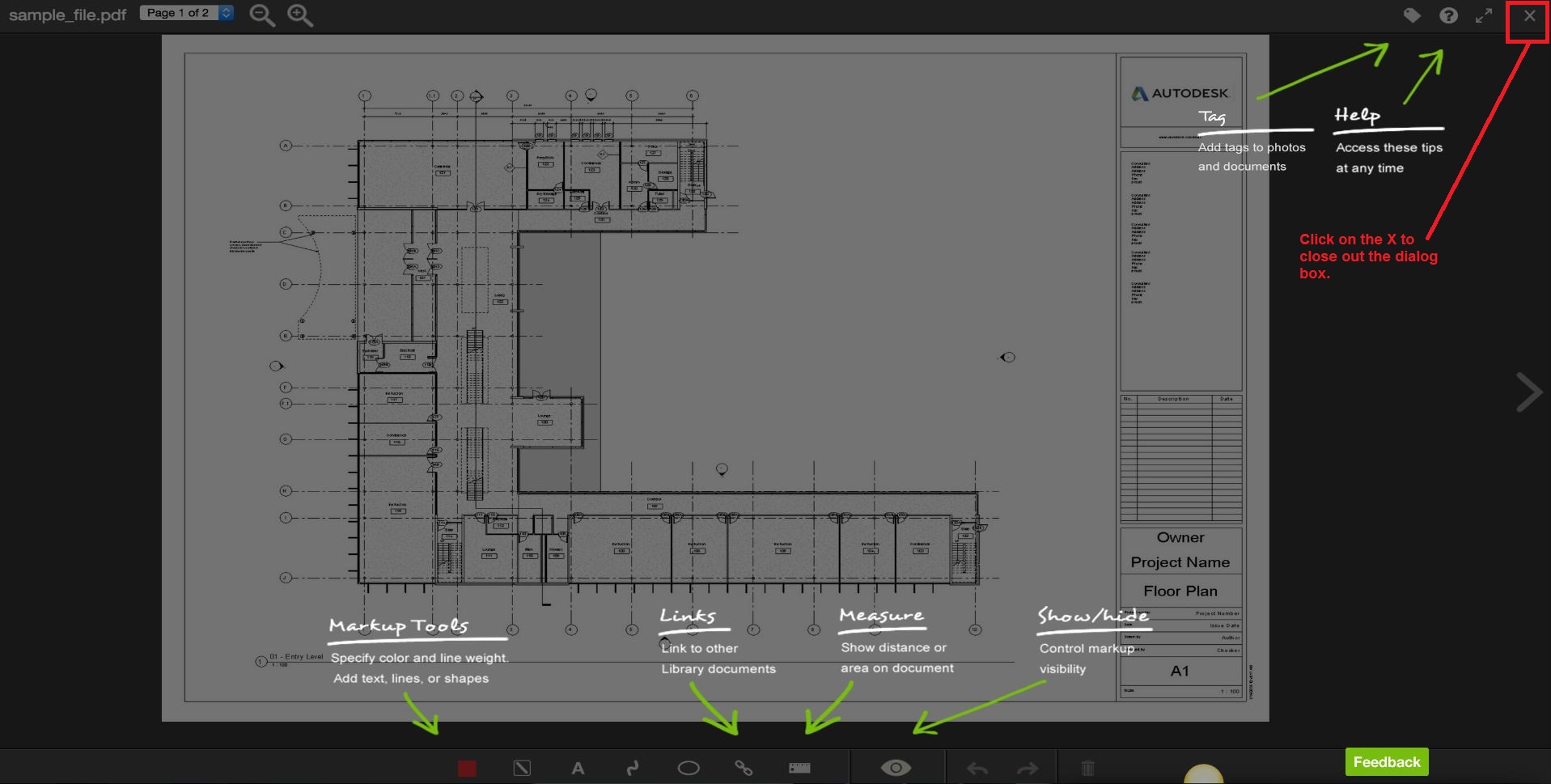Zoom in using the magnifier plus icon
Viewport: 1551px width, 784px height.
click(299, 15)
